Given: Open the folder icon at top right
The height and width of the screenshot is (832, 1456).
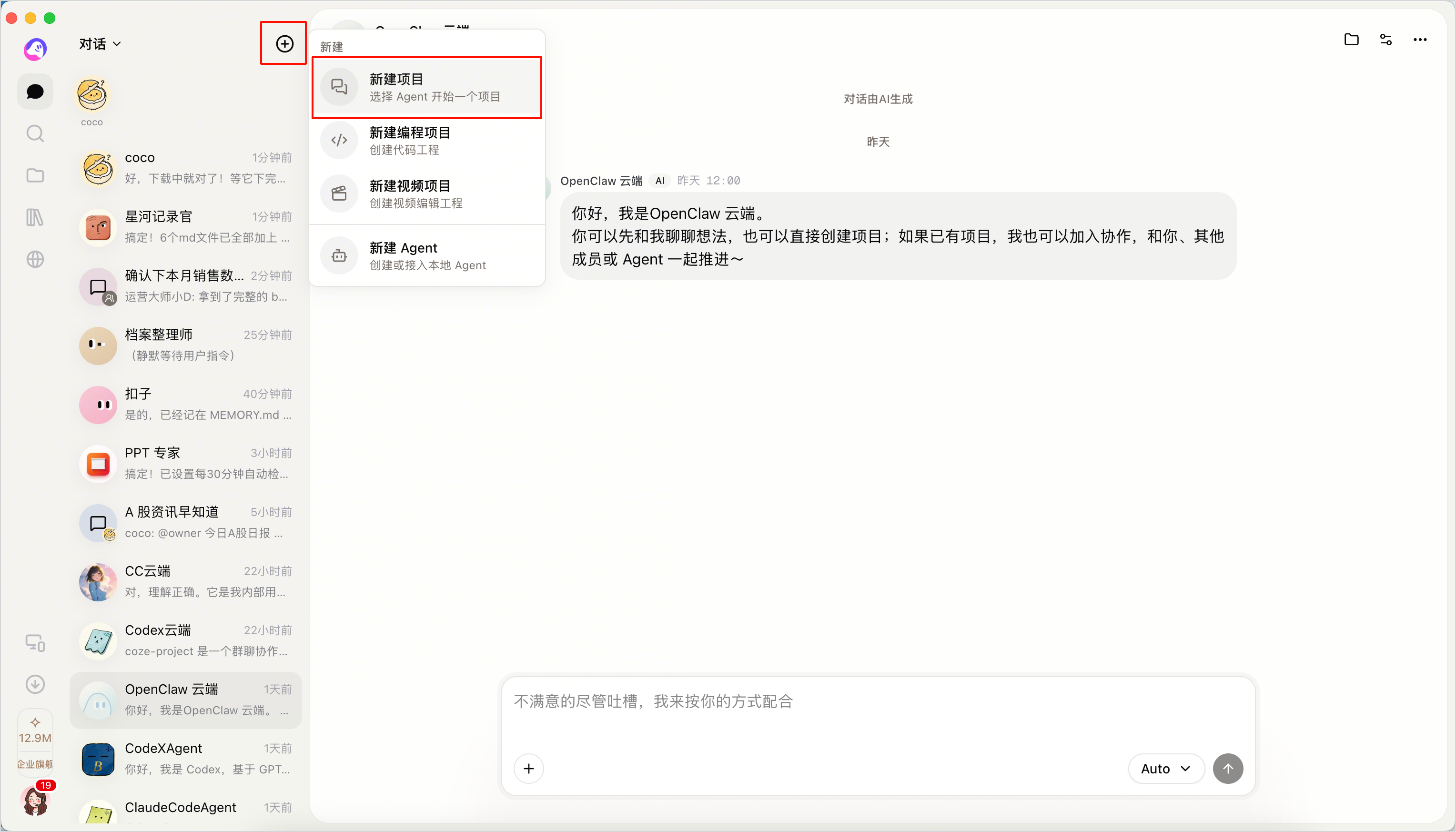Looking at the screenshot, I should (x=1352, y=40).
